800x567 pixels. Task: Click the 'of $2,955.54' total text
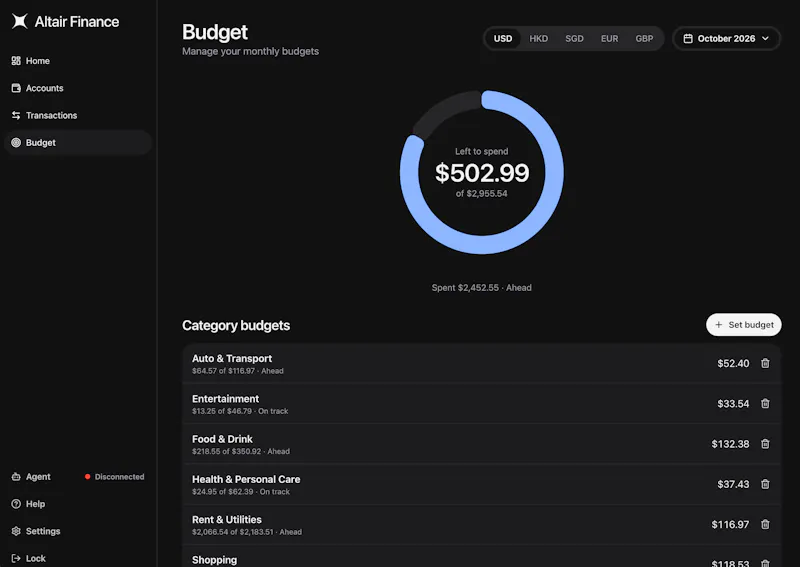tap(482, 194)
